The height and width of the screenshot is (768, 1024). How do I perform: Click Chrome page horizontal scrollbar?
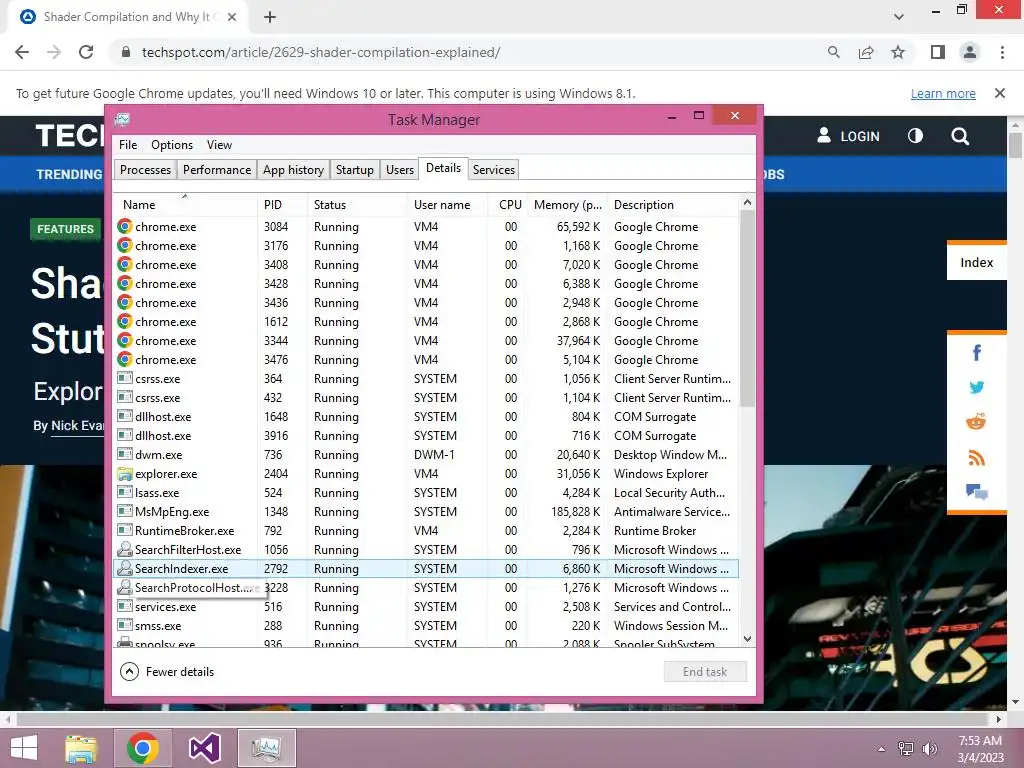[502, 719]
